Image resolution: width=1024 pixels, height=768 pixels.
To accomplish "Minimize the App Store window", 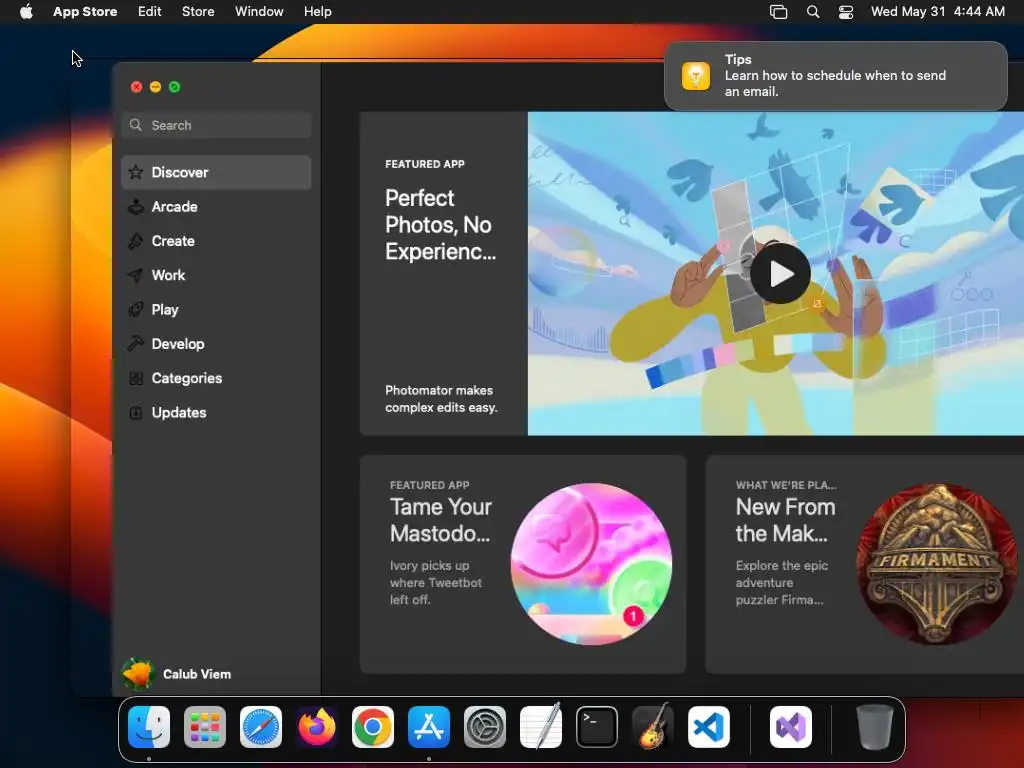I will pyautogui.click(x=155, y=87).
